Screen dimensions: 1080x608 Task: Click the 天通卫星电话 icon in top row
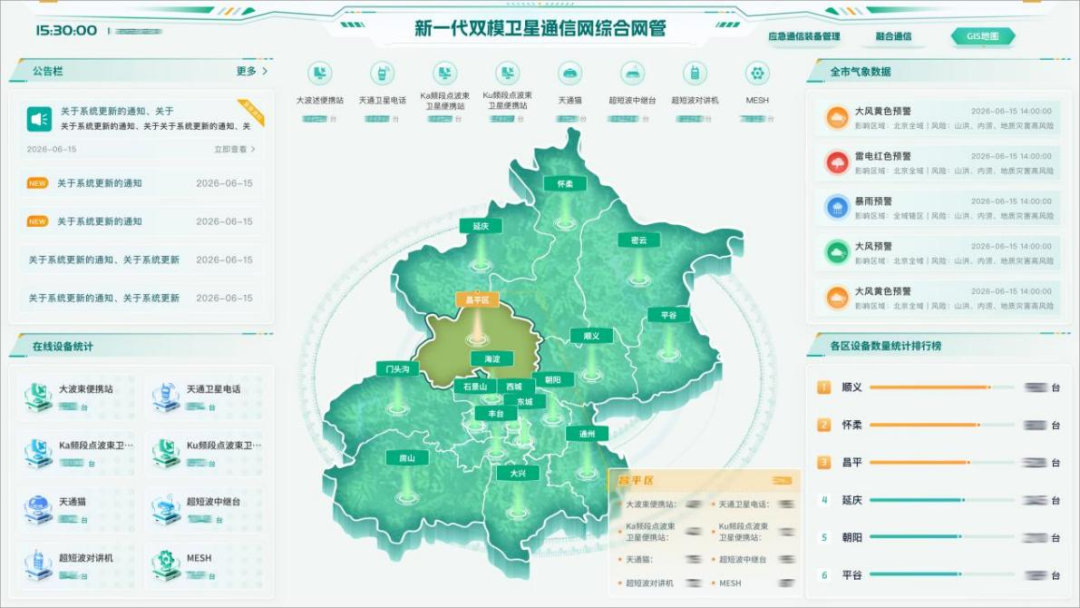point(382,73)
